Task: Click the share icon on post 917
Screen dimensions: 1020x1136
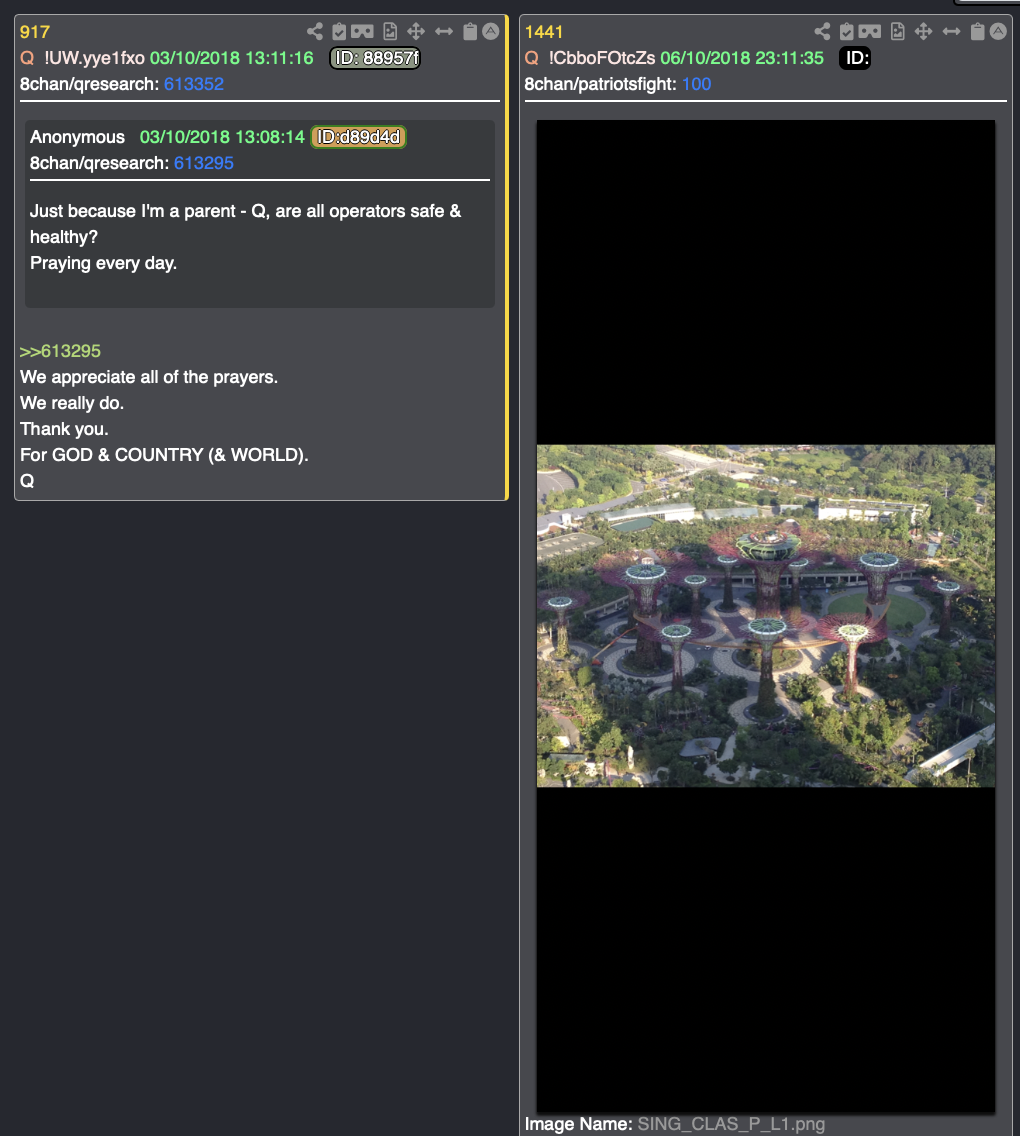Action: point(314,31)
